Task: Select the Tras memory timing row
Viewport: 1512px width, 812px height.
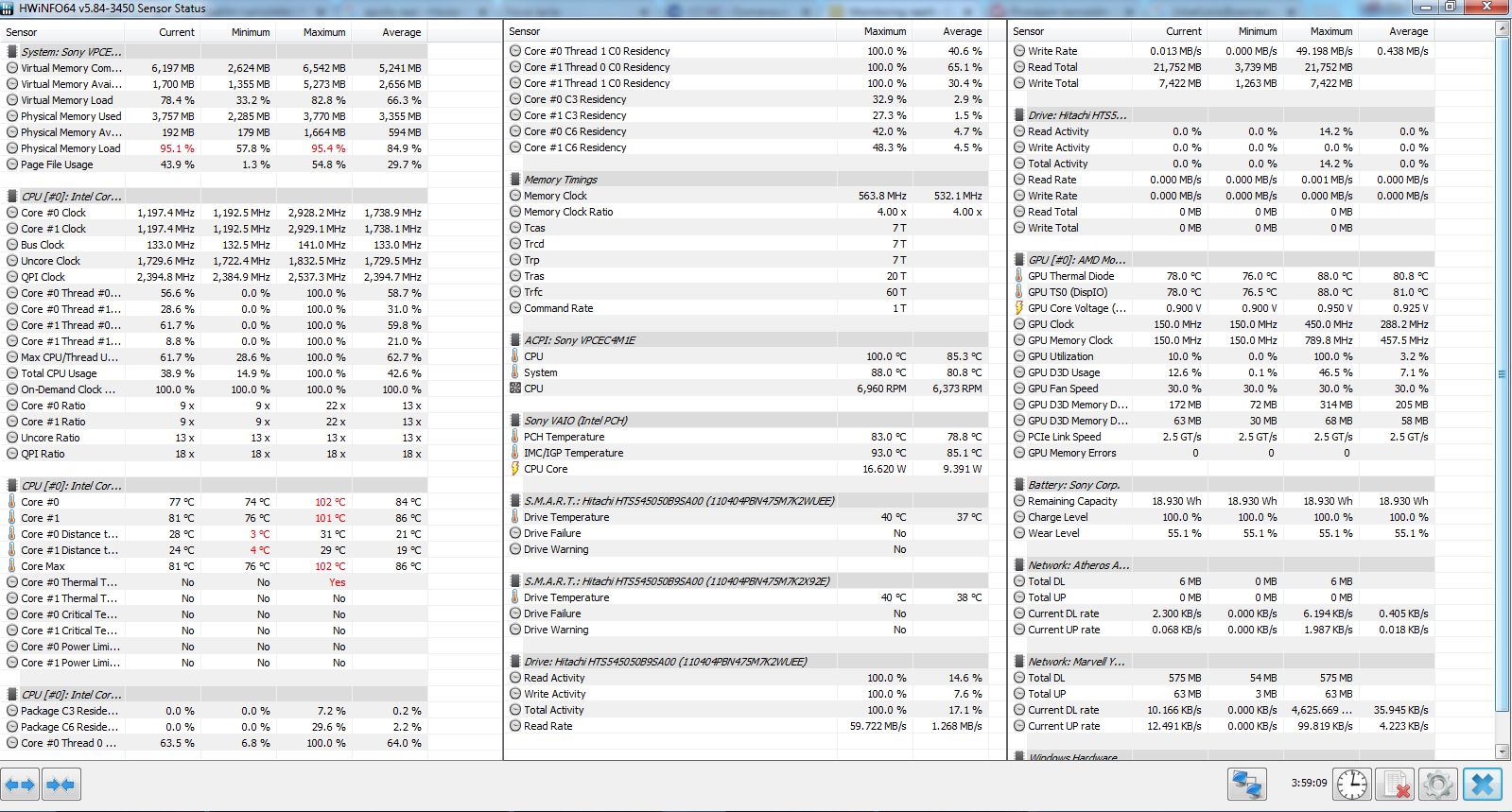Action: (x=747, y=276)
